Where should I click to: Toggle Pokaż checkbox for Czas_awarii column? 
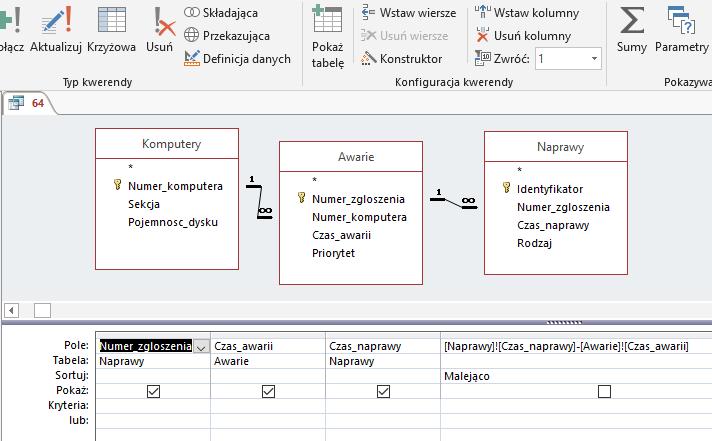[268, 391]
